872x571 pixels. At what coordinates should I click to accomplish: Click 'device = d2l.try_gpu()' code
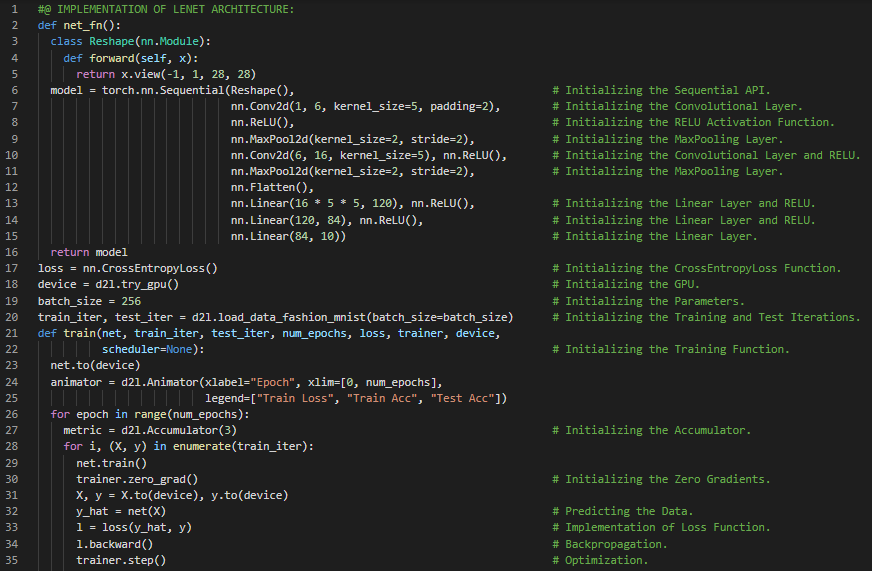pos(108,284)
